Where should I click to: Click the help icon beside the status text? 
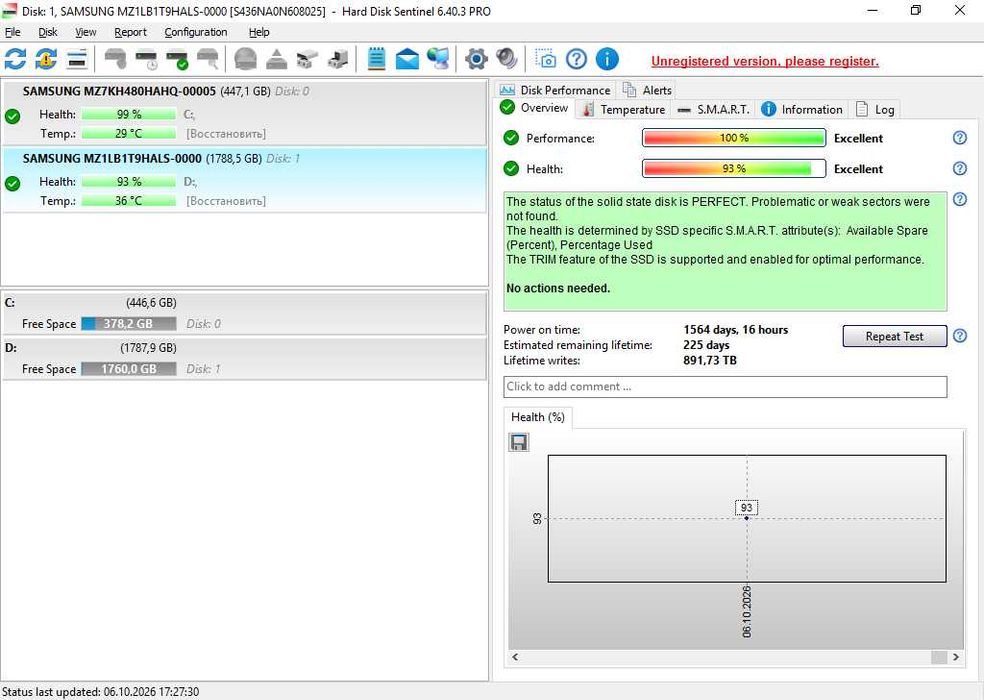click(x=960, y=200)
